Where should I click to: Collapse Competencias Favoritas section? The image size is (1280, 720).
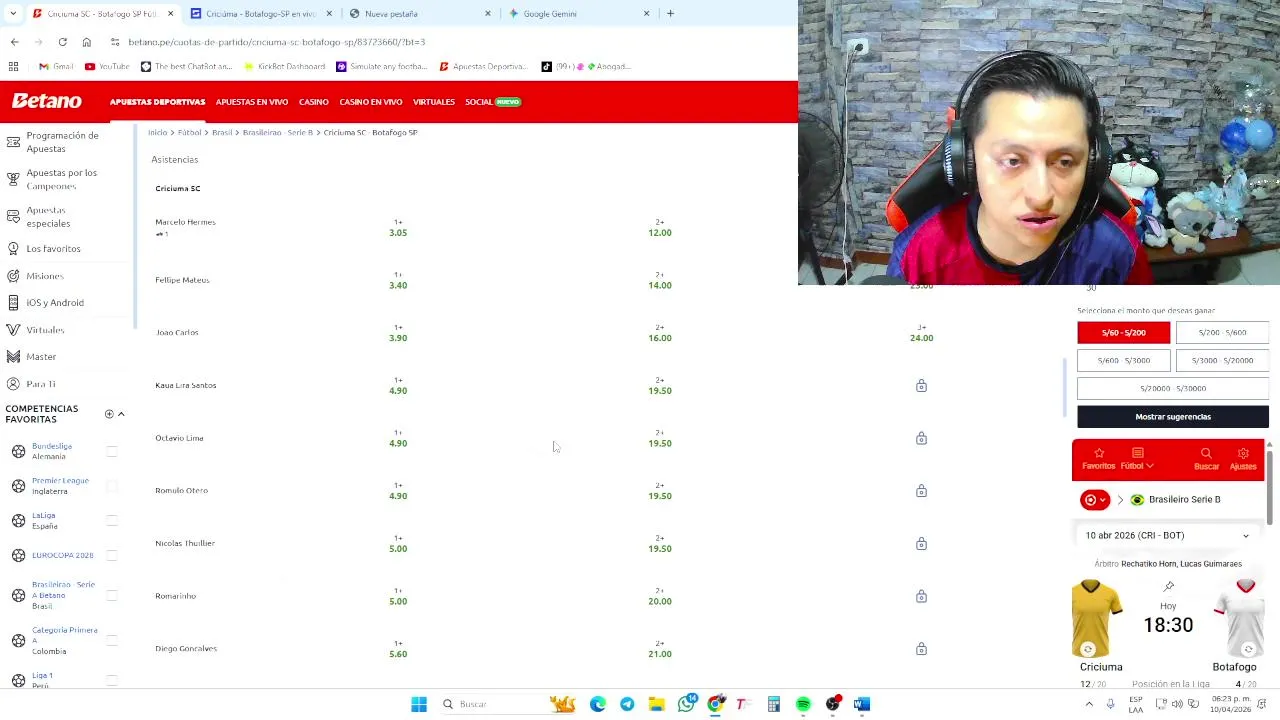[121, 414]
